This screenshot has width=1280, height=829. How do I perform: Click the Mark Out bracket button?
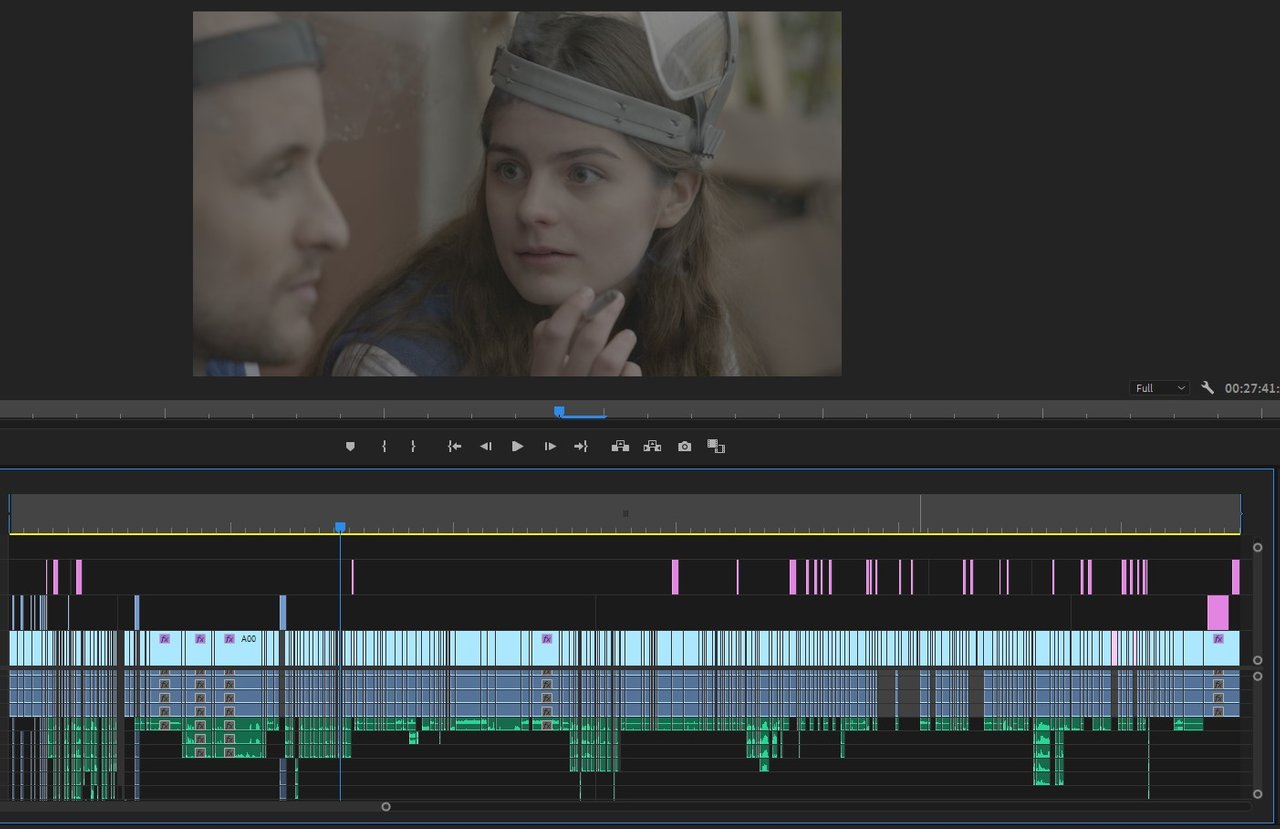pyautogui.click(x=413, y=446)
